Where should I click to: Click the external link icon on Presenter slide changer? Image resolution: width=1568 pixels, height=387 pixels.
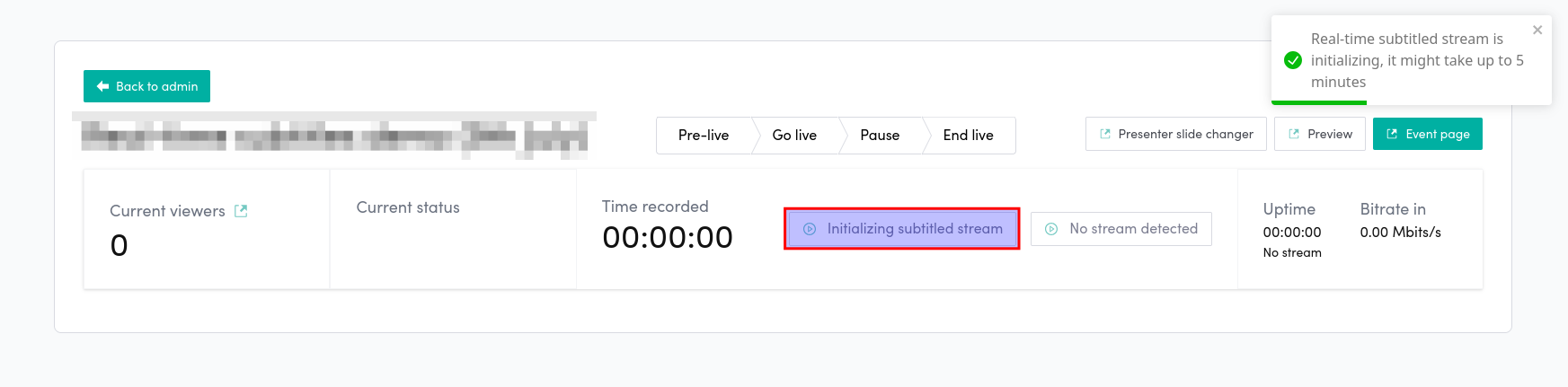click(x=1105, y=134)
